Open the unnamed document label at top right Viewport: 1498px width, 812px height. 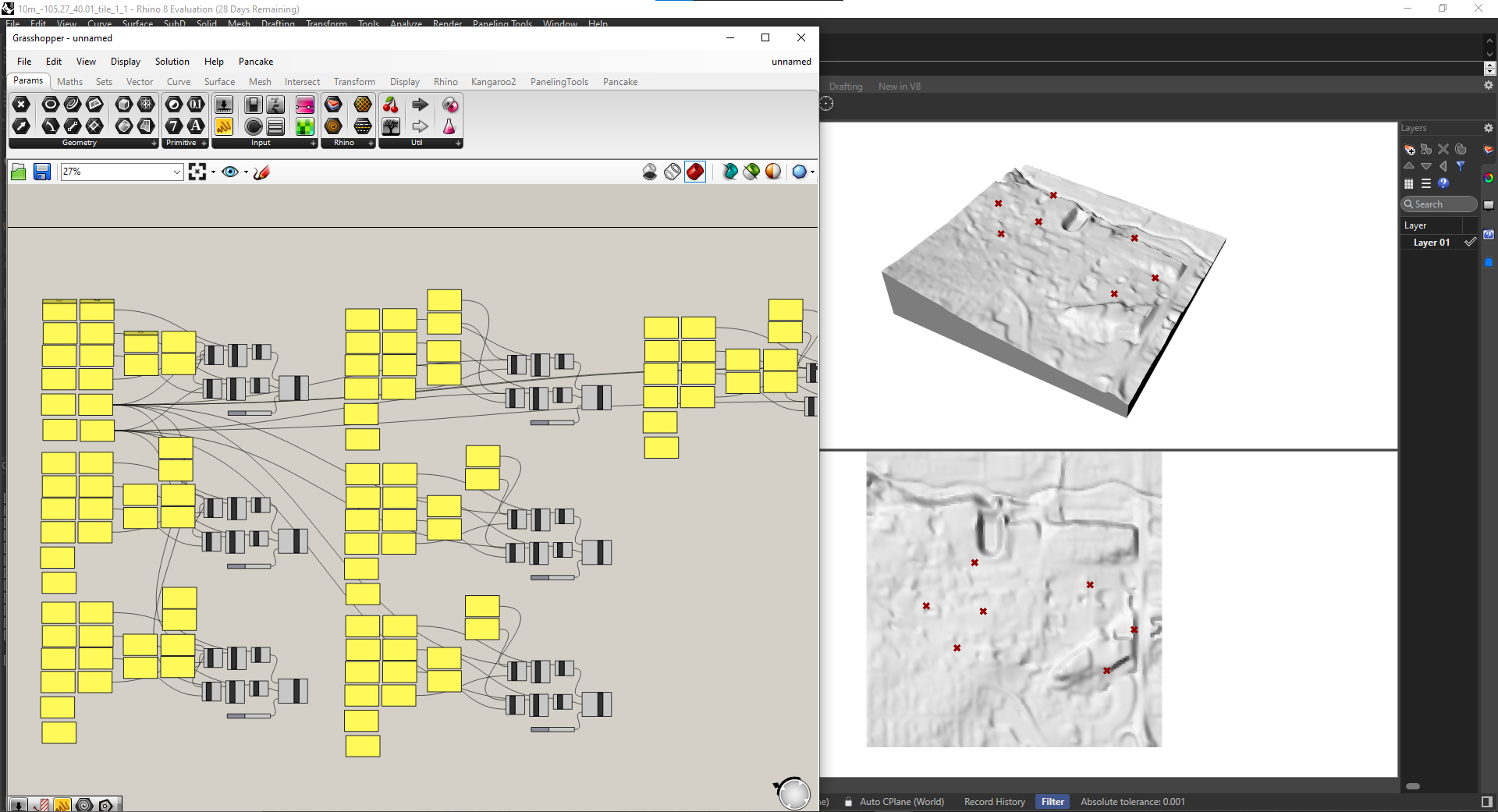[x=791, y=62]
